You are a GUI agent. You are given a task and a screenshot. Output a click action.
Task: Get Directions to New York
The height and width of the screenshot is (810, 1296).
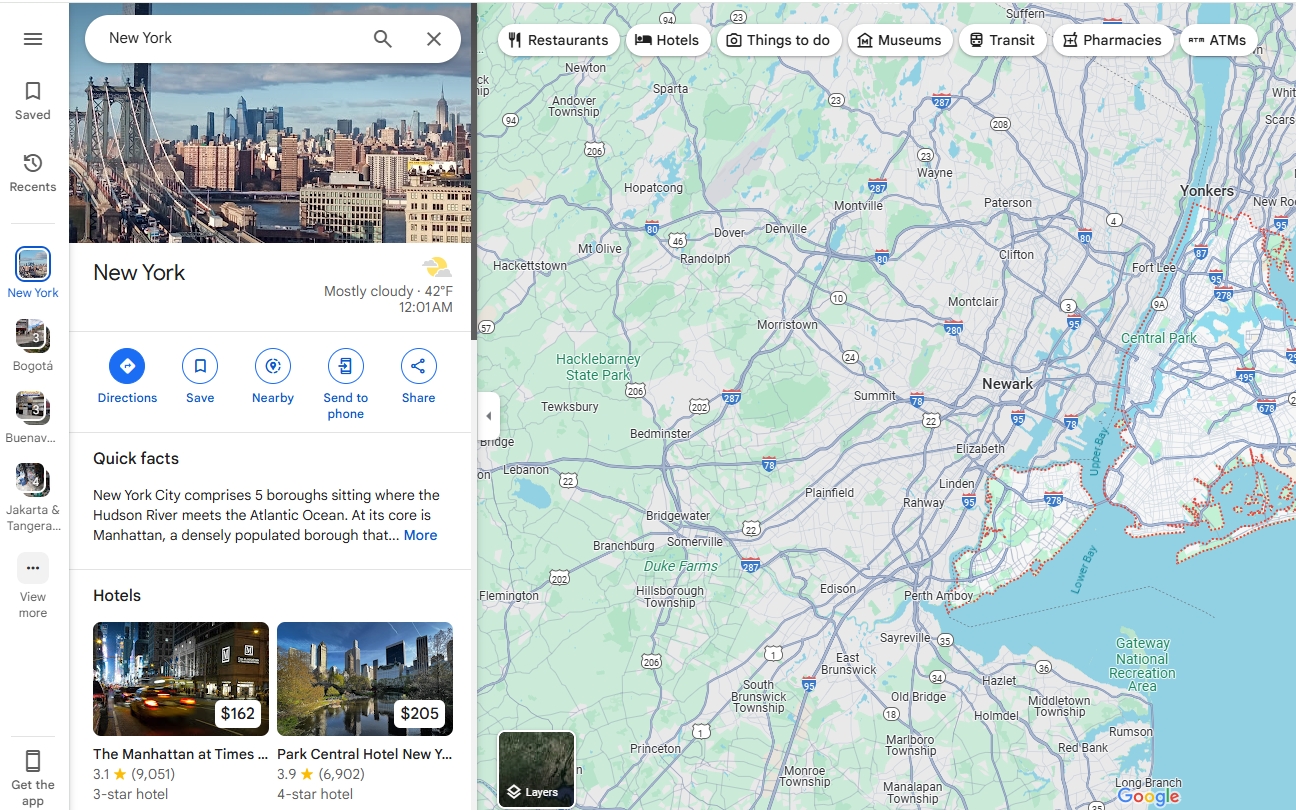[127, 377]
